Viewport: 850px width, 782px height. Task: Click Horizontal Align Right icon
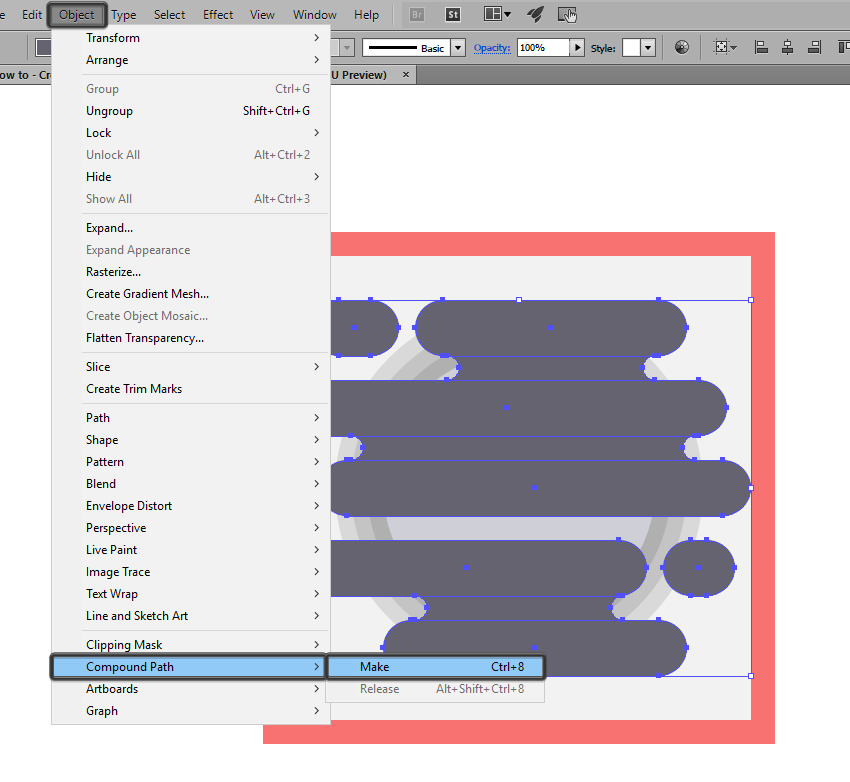[x=814, y=48]
